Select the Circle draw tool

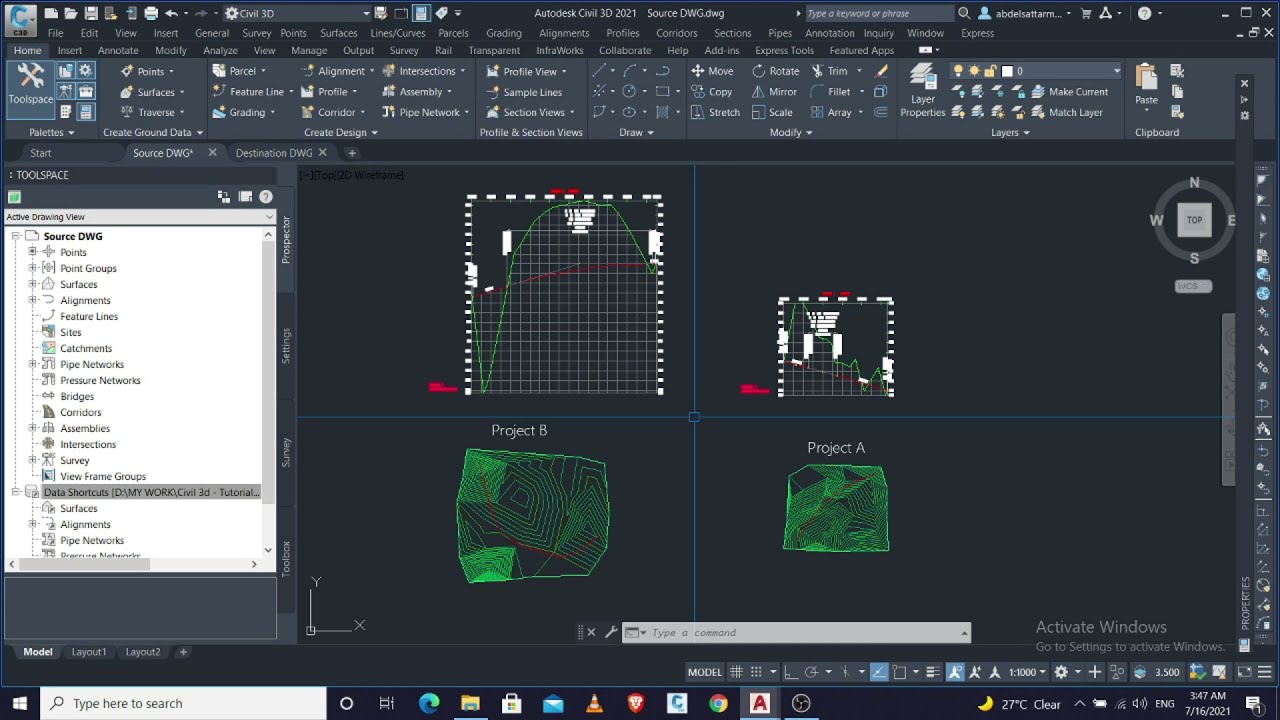tap(629, 92)
